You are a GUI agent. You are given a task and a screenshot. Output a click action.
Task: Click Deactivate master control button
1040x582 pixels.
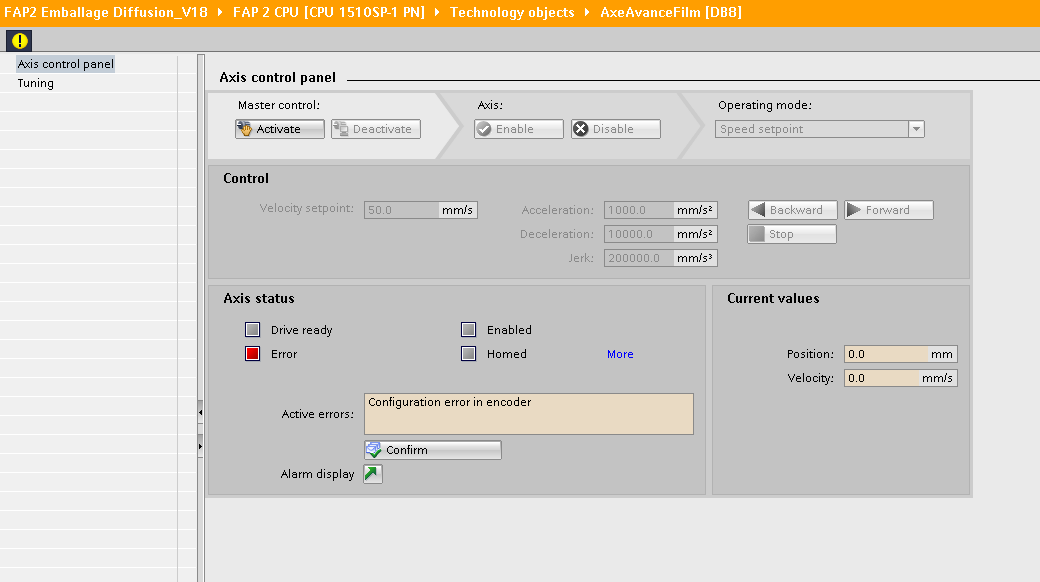[376, 129]
